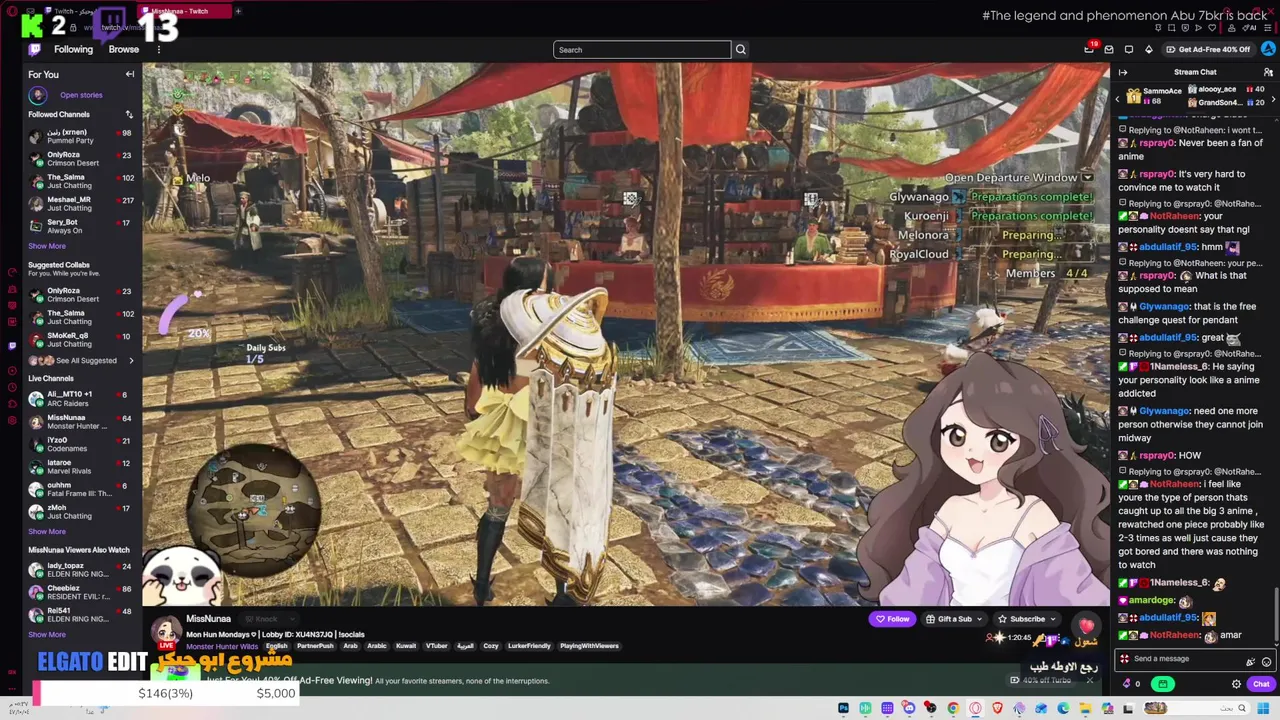Click the red heart reaction button

(x=1087, y=626)
